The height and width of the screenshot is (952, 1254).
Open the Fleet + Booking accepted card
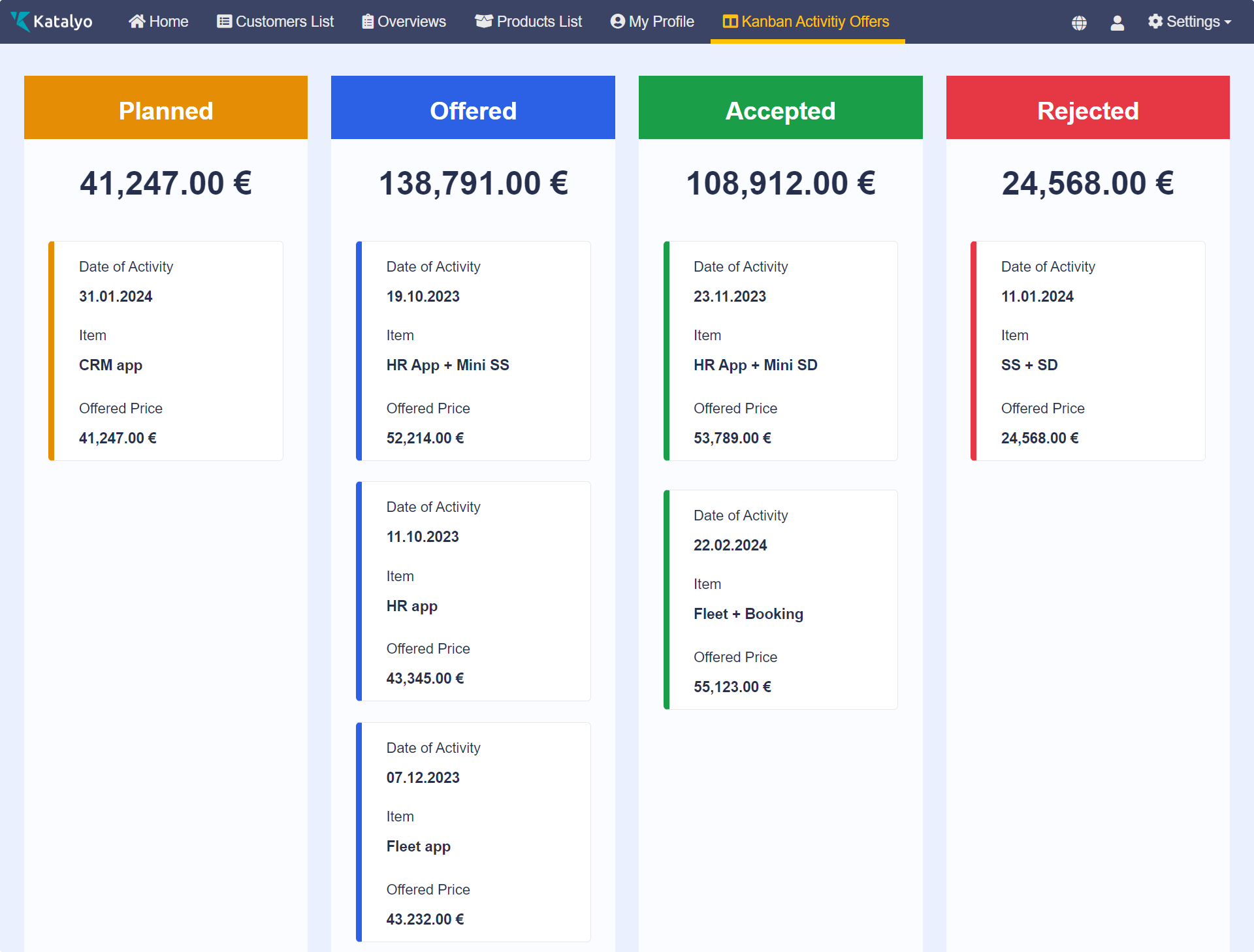780,599
